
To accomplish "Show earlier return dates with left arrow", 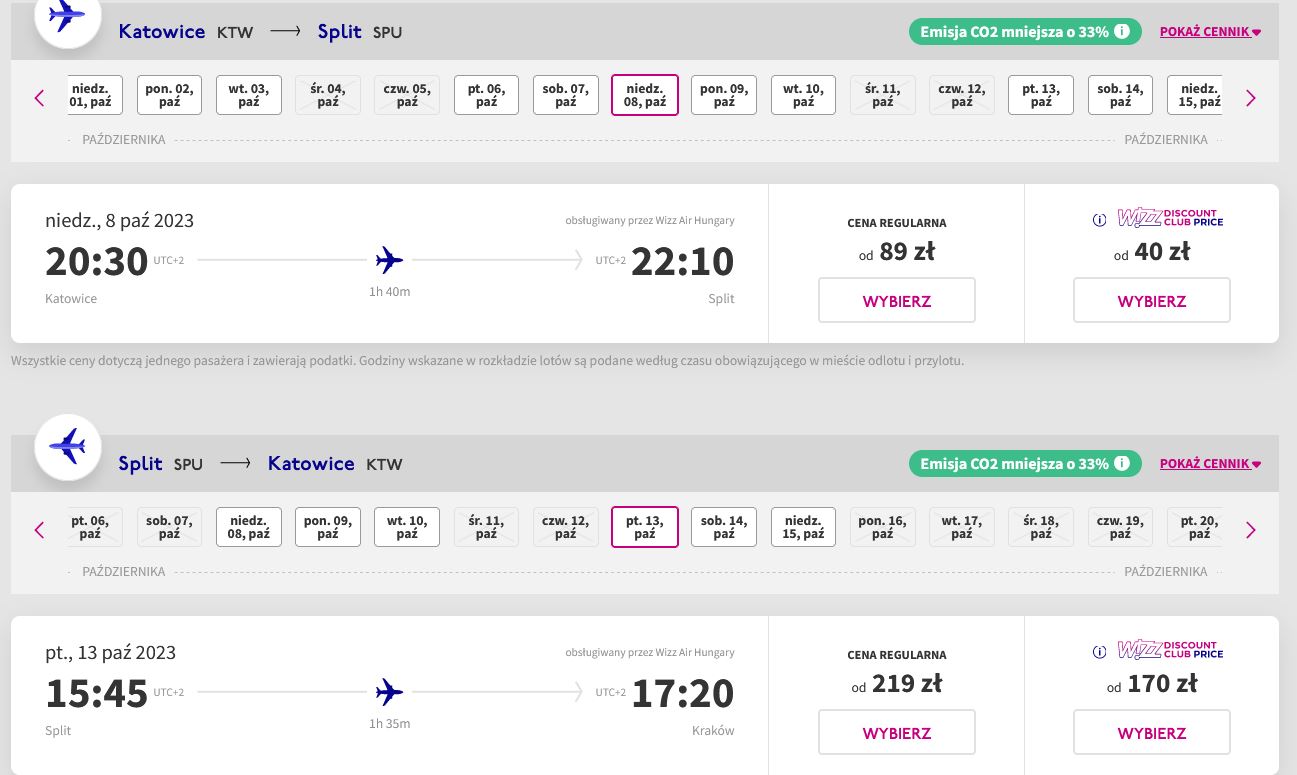I will tap(40, 530).
